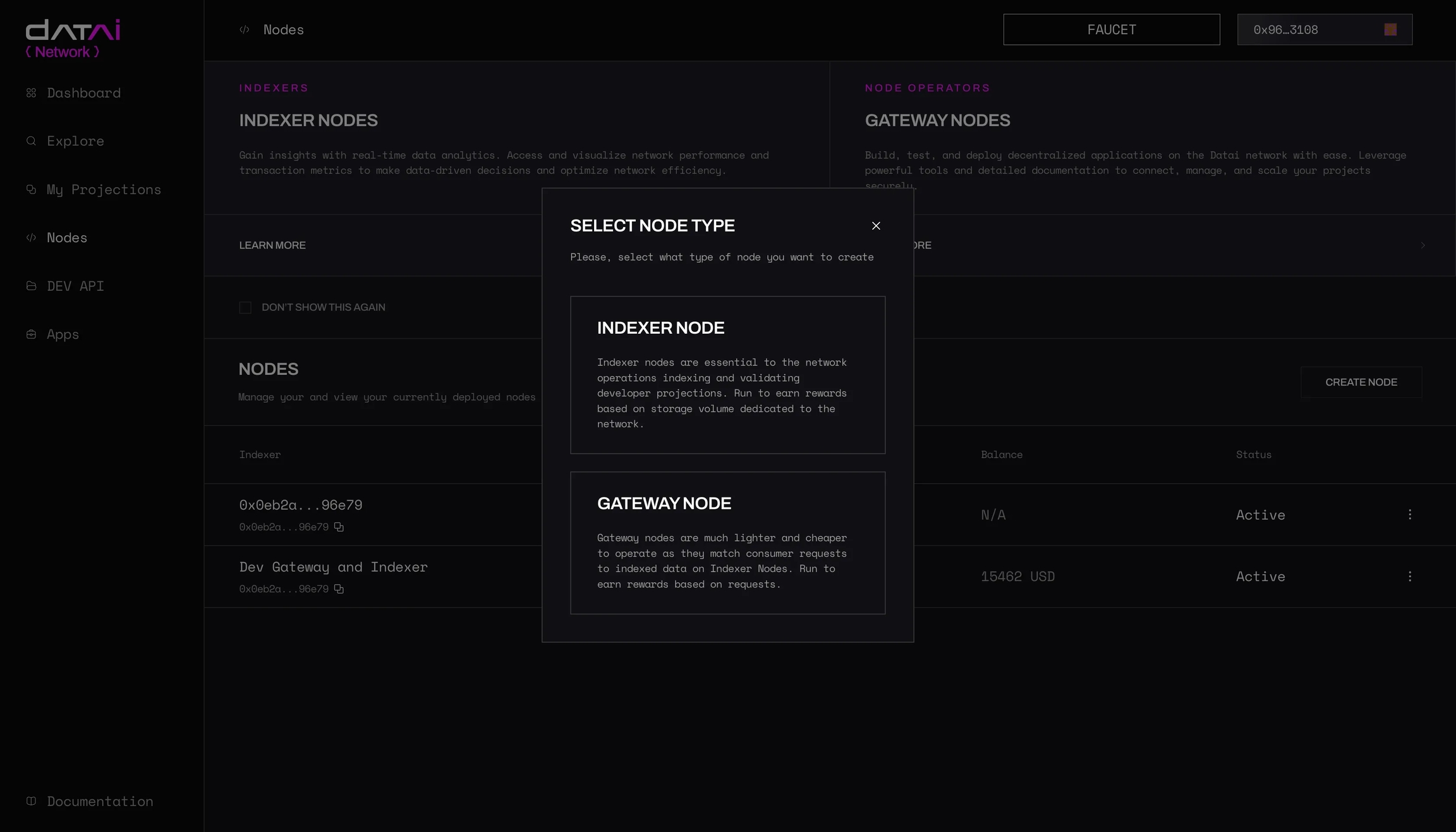This screenshot has width=1456, height=832.
Task: Click the Dashboard grid icon in sidebar
Action: click(31, 93)
